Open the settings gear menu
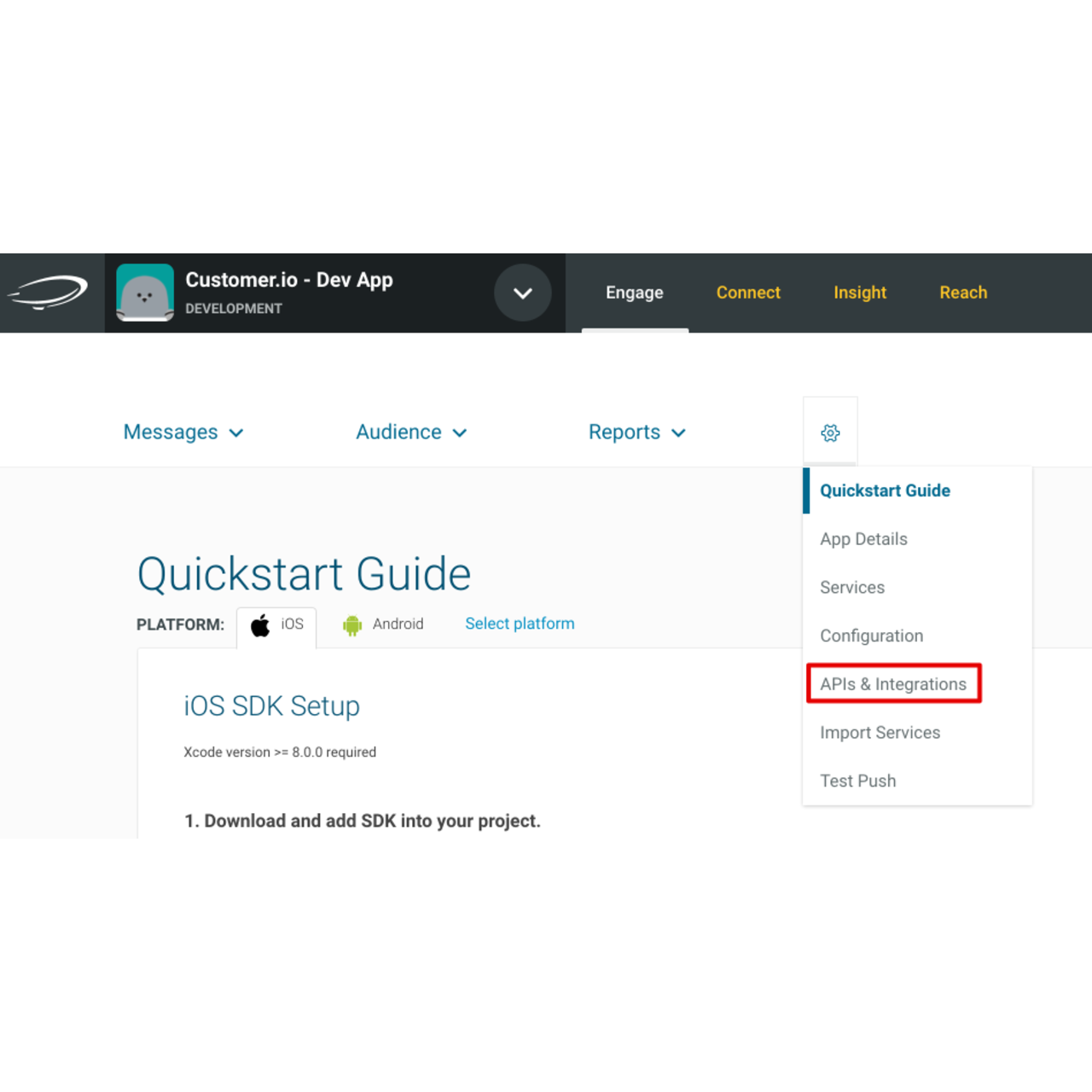 [x=830, y=432]
